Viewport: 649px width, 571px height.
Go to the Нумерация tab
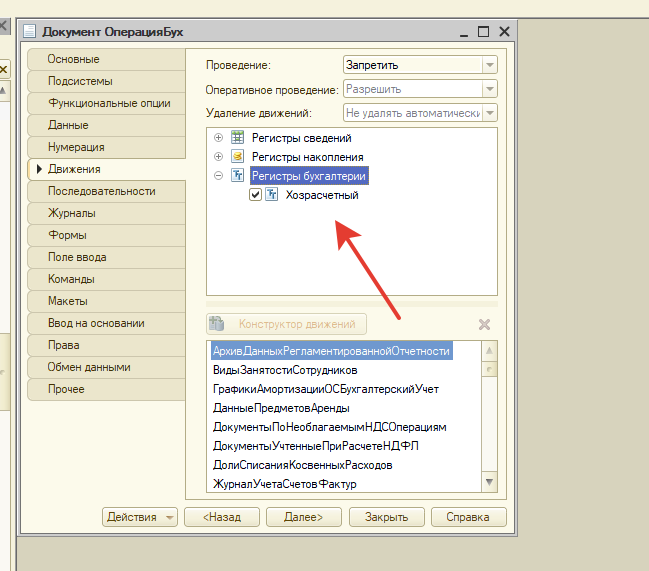(x=106, y=147)
